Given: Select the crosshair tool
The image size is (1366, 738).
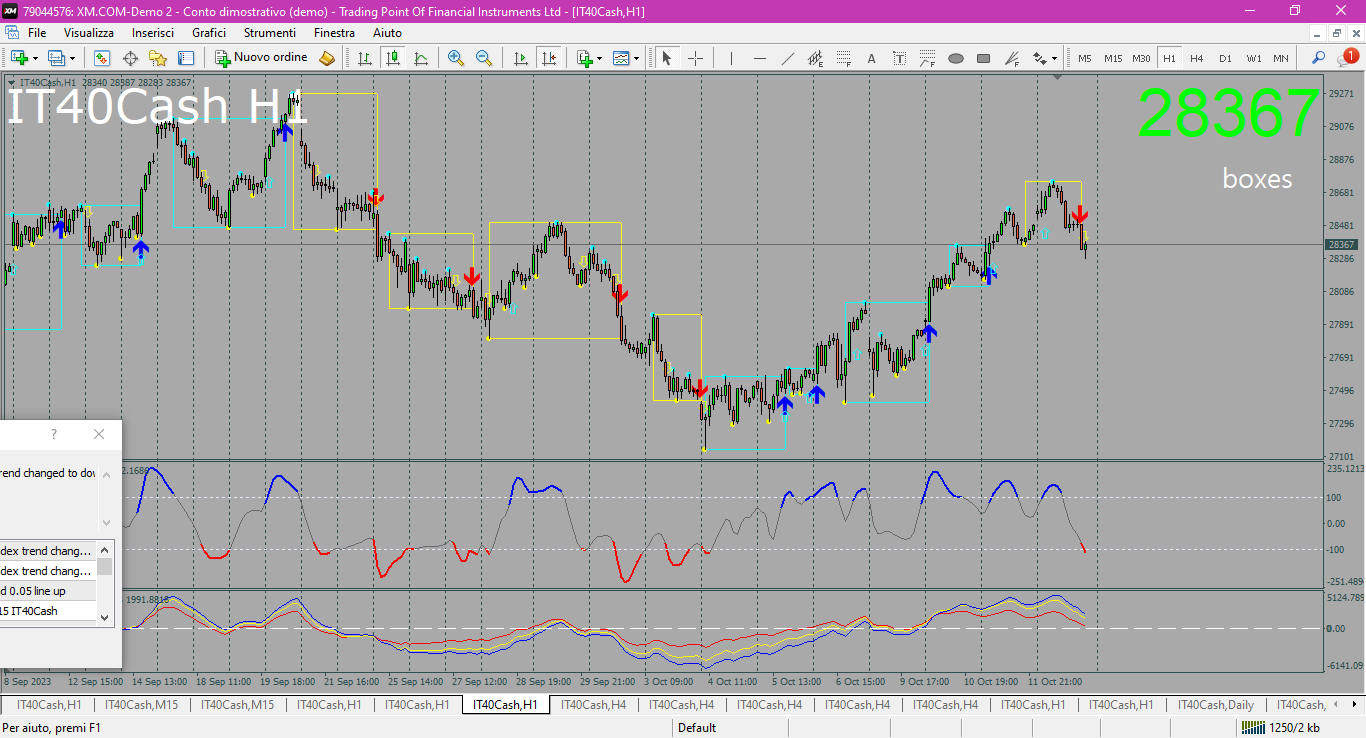Looking at the screenshot, I should (x=695, y=58).
